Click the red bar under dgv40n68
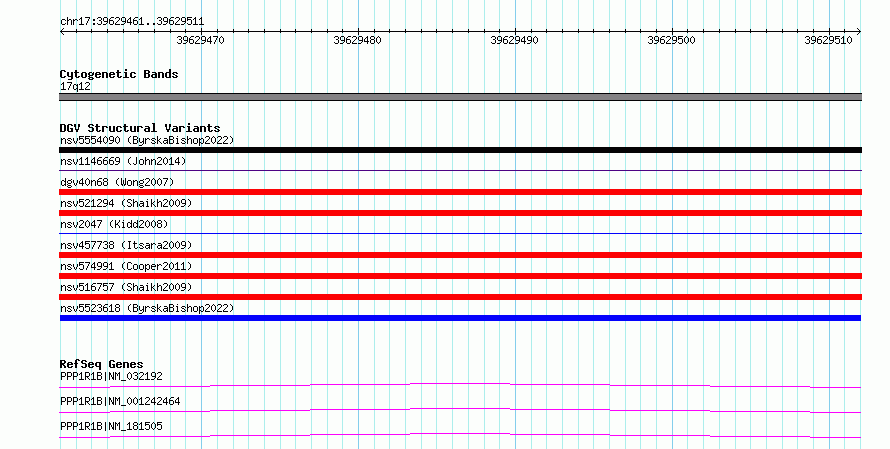 pyautogui.click(x=460, y=192)
